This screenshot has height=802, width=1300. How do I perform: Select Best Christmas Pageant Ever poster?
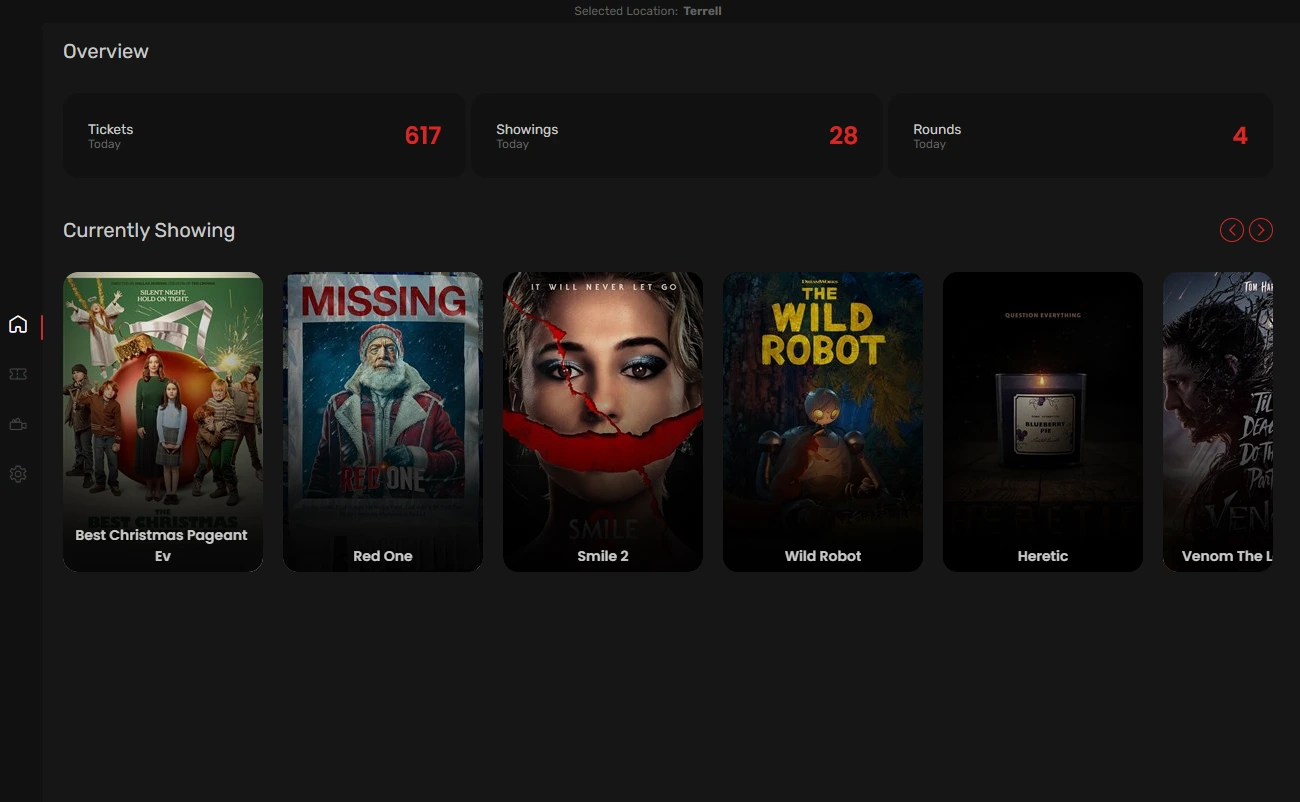(x=163, y=422)
